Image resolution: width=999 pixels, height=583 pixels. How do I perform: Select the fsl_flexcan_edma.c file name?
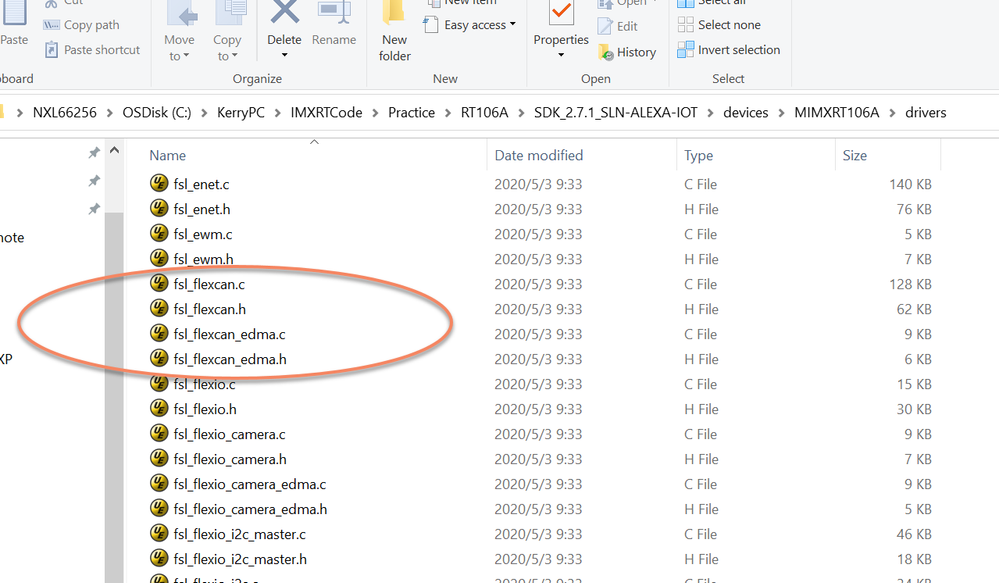tap(229, 334)
